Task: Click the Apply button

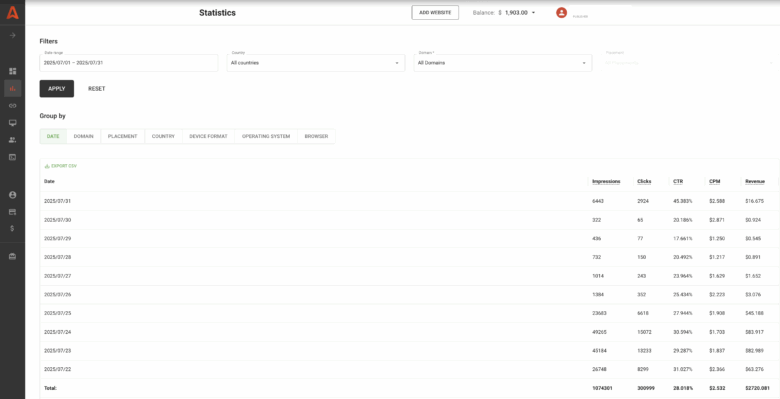Action: pyautogui.click(x=57, y=89)
